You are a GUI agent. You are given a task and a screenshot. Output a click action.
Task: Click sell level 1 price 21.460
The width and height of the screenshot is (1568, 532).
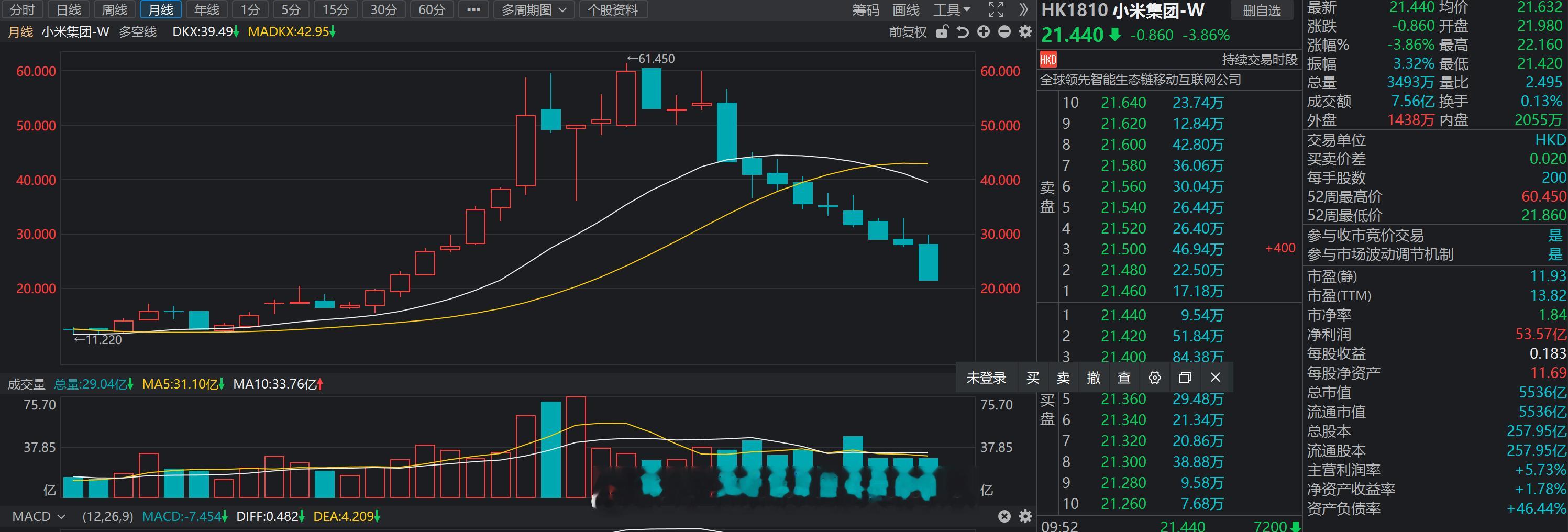click(1123, 291)
